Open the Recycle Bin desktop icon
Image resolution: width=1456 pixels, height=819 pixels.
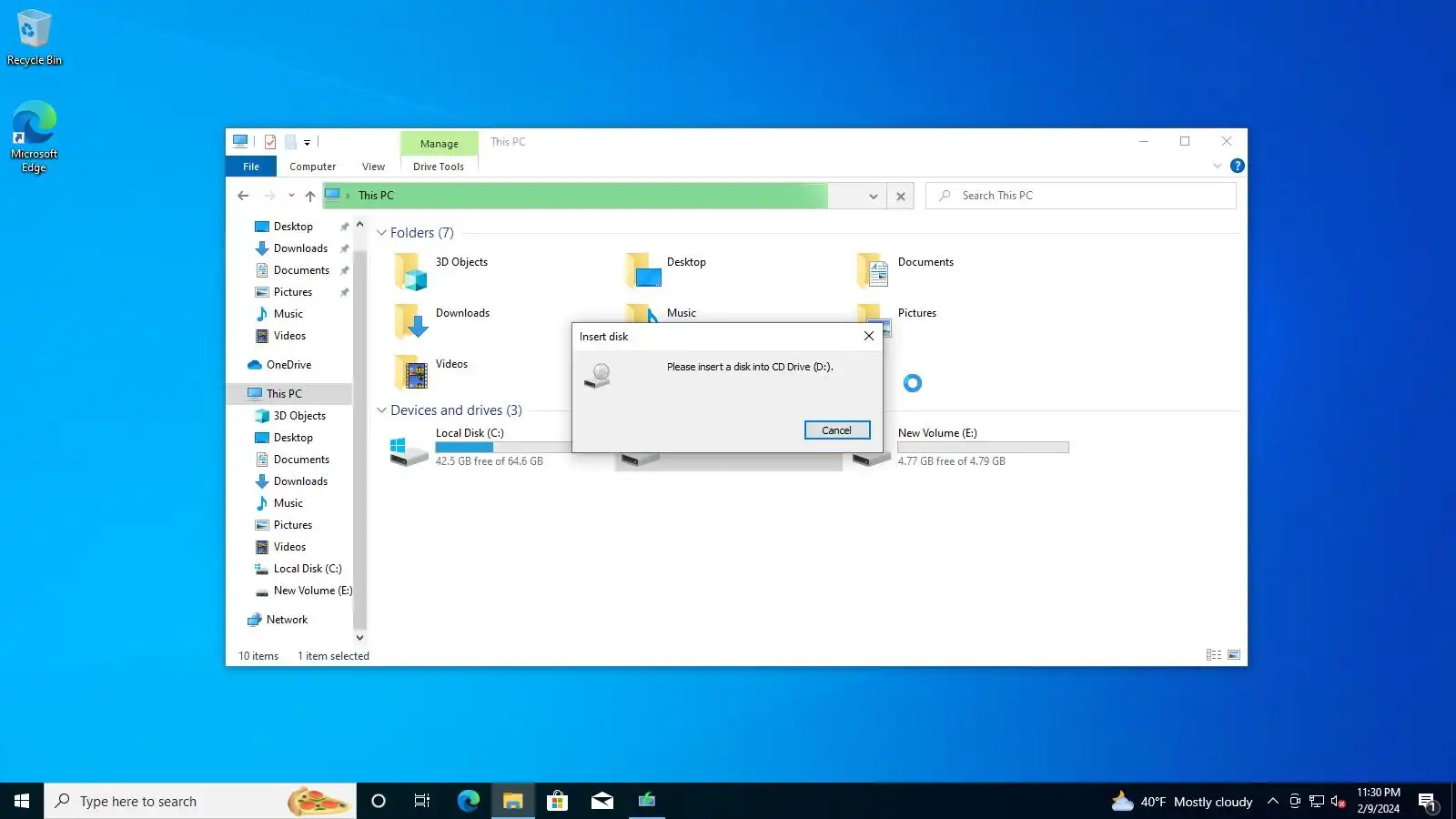click(x=35, y=37)
